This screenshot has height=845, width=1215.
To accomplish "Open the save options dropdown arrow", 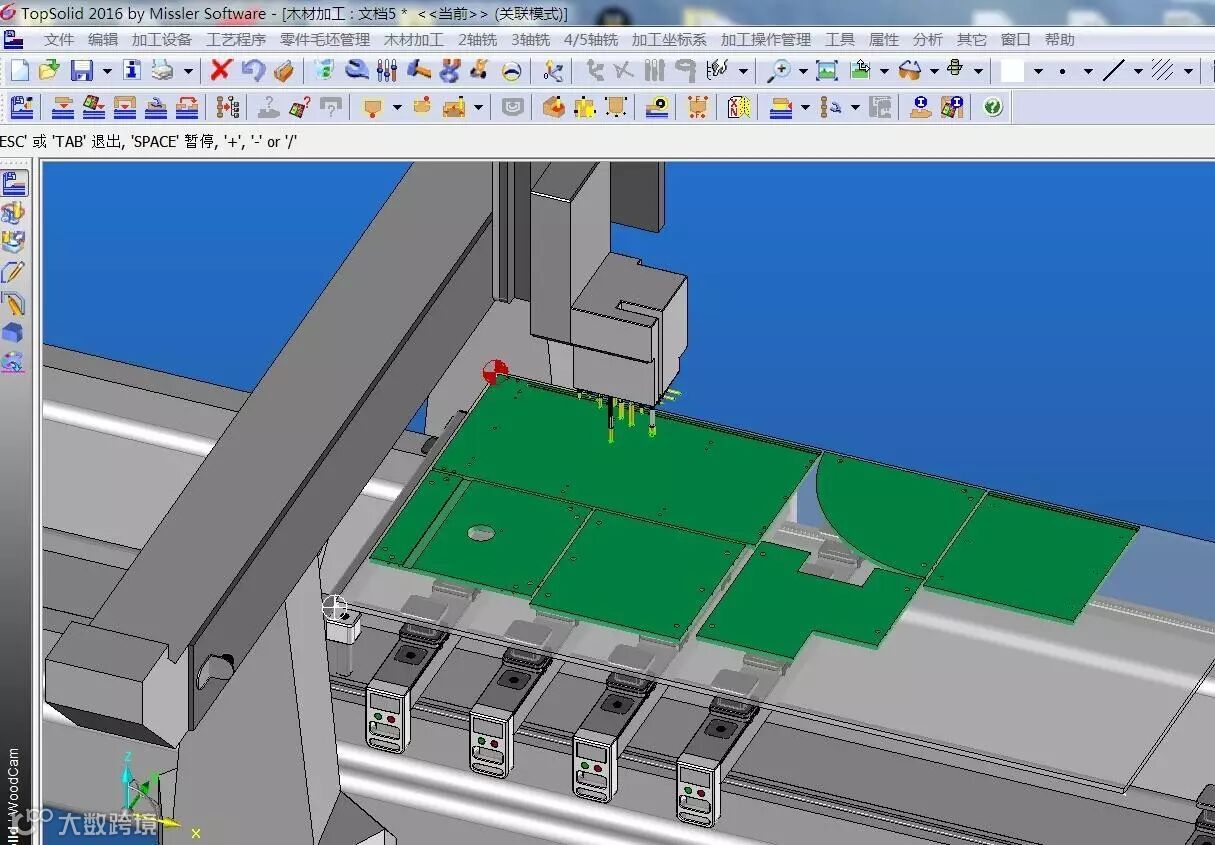I will click(x=106, y=72).
